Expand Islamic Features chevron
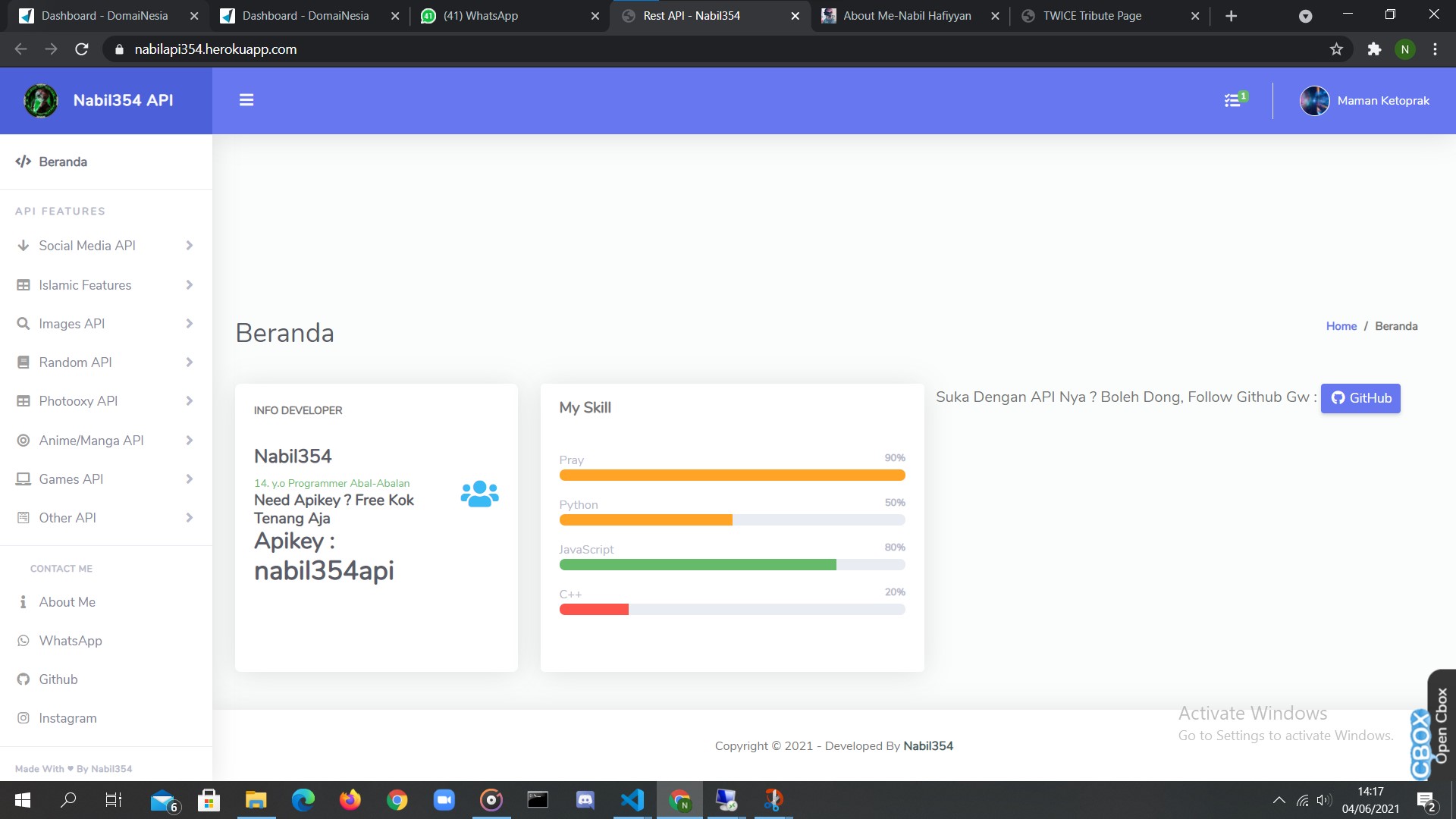 (x=189, y=285)
